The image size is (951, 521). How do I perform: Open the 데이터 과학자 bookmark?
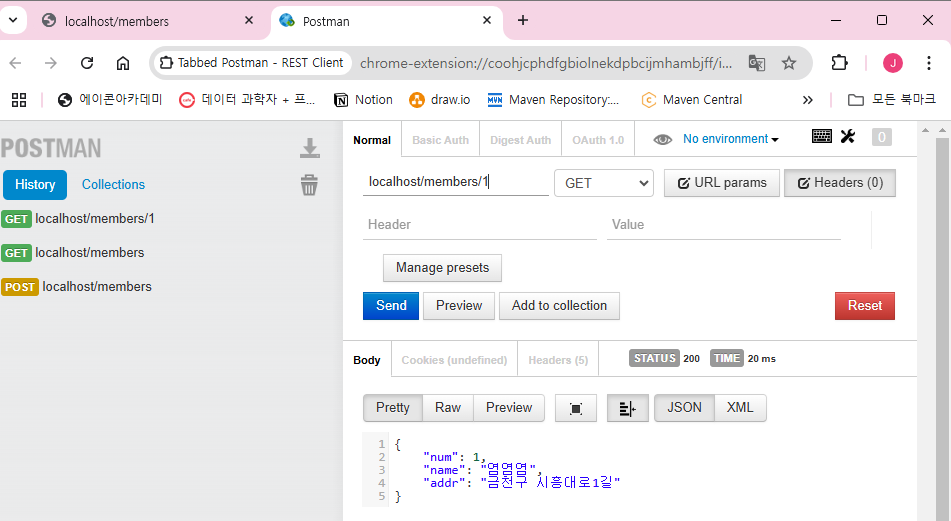247,99
